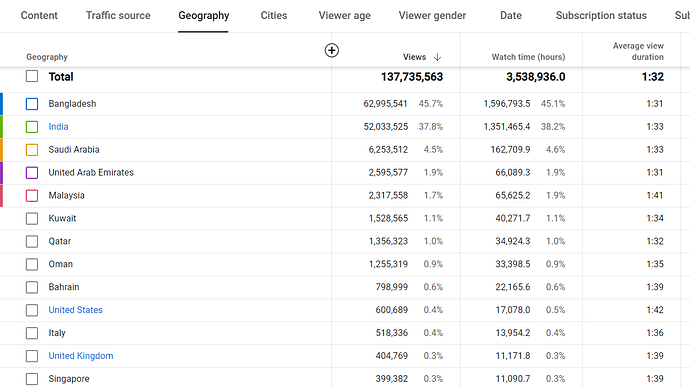Click Saudi Arabia views 6,253,512

(x=388, y=150)
